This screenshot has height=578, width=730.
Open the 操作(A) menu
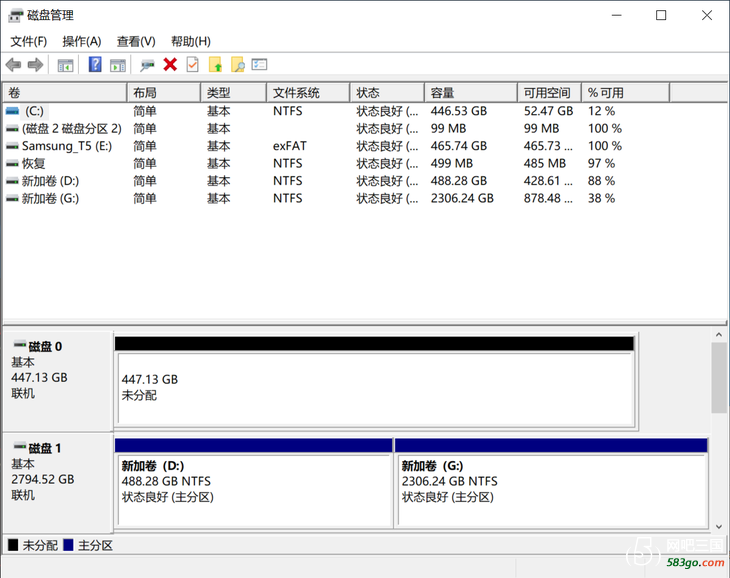pos(81,41)
